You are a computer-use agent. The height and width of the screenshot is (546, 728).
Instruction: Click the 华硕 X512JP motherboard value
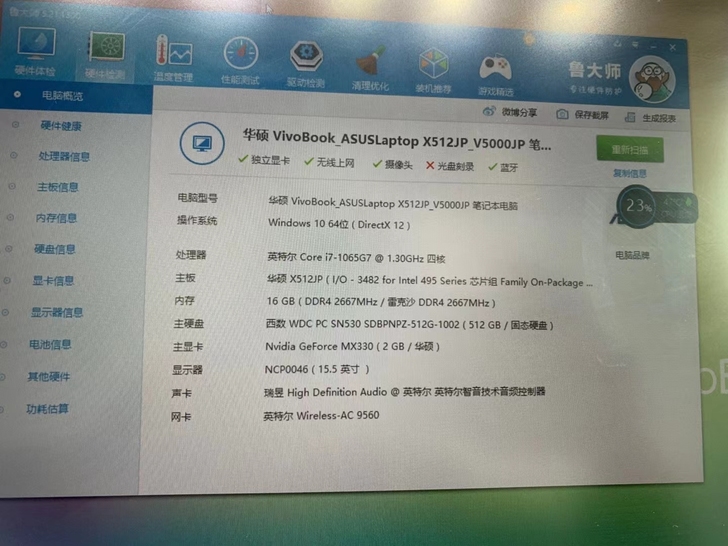coord(429,280)
